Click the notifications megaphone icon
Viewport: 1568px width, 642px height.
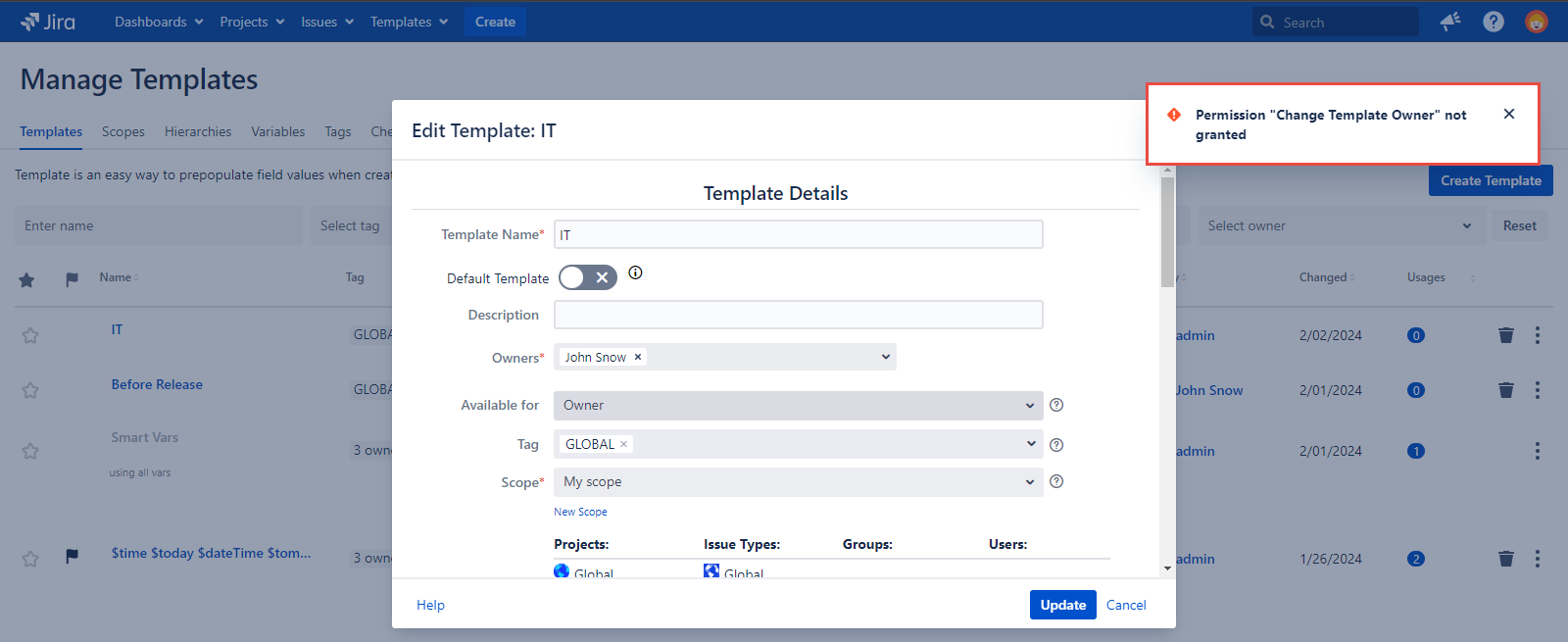pyautogui.click(x=1450, y=22)
